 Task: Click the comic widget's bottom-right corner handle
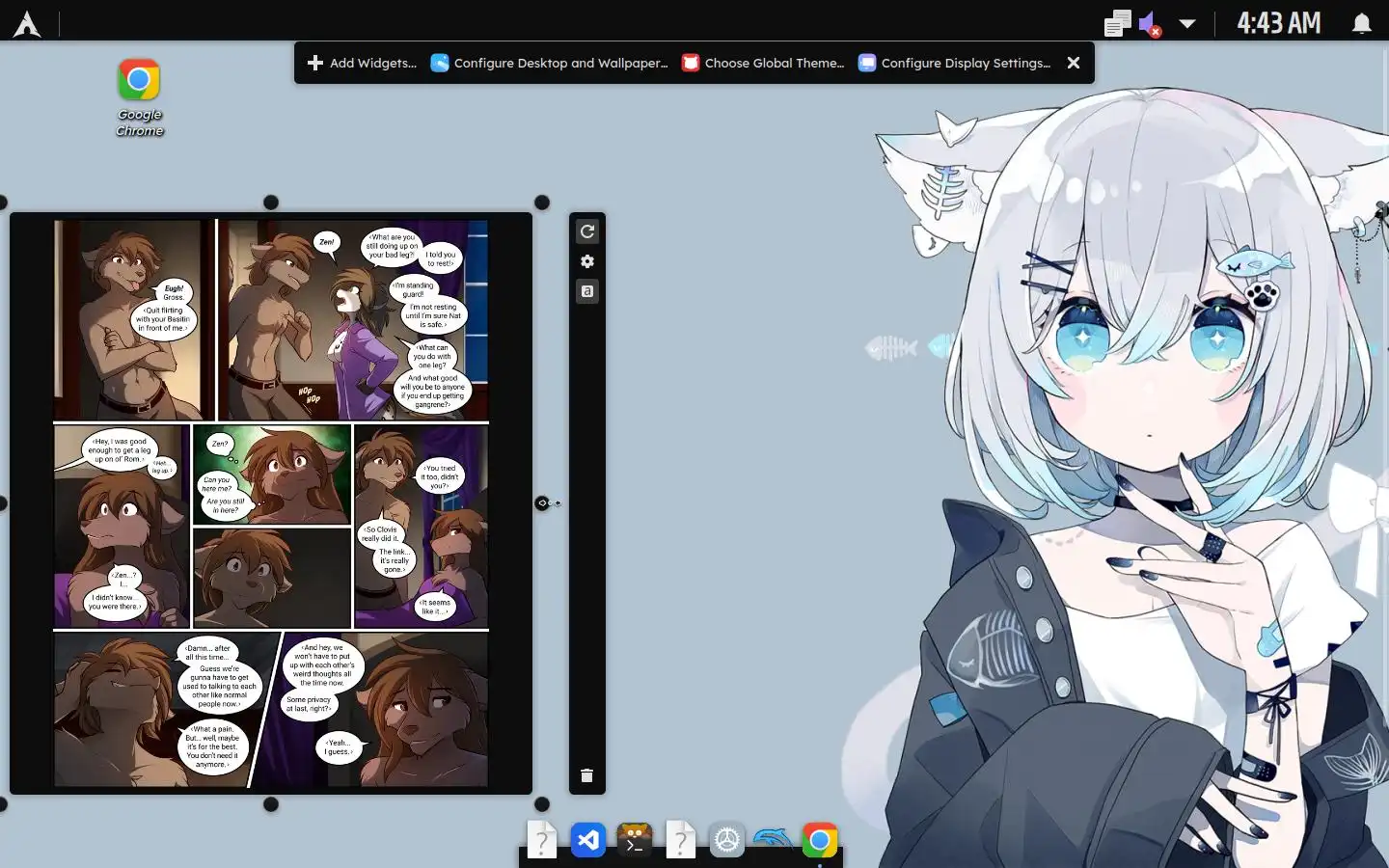pos(542,804)
